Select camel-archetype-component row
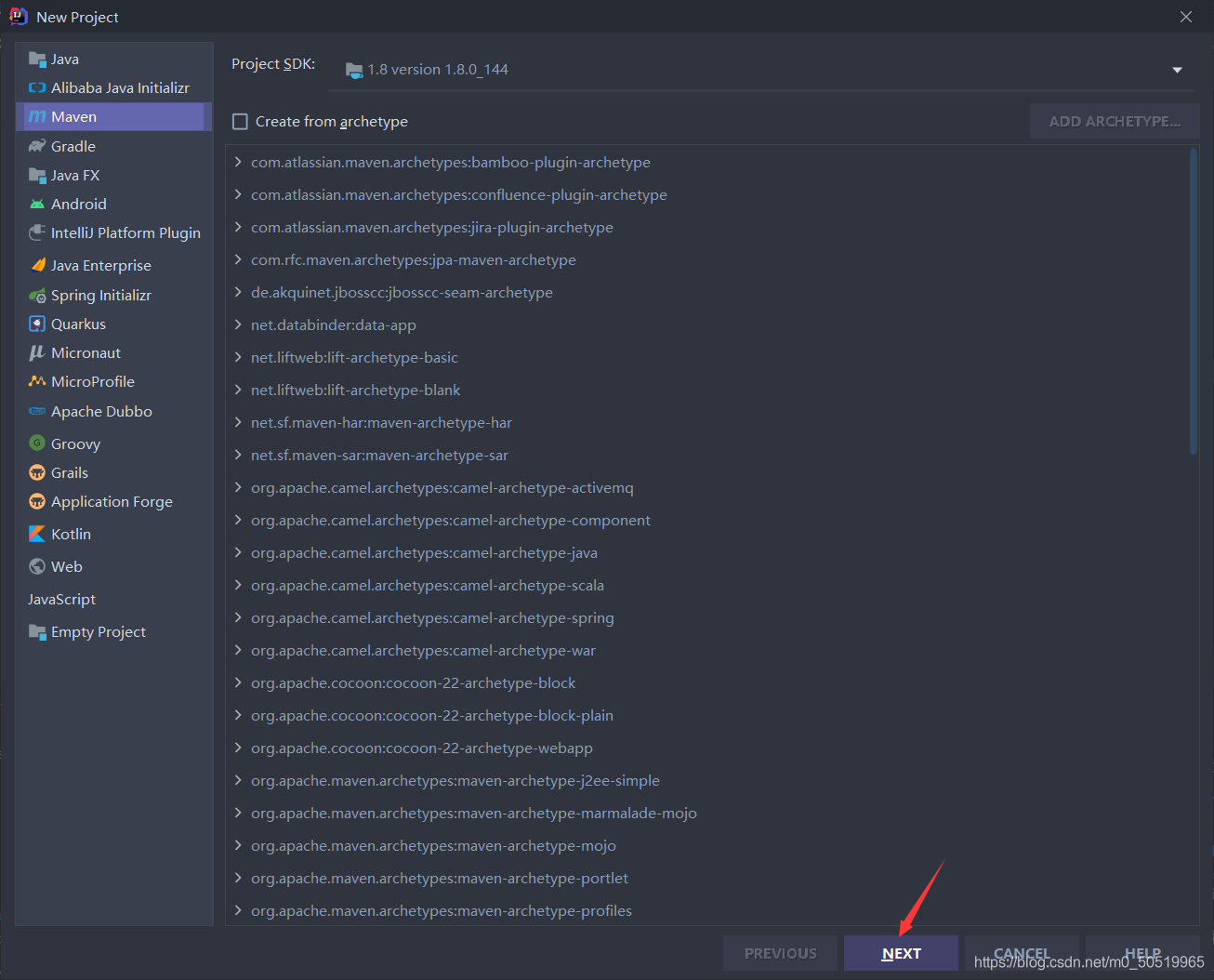Screen dimensions: 1214x980 pos(711,520)
